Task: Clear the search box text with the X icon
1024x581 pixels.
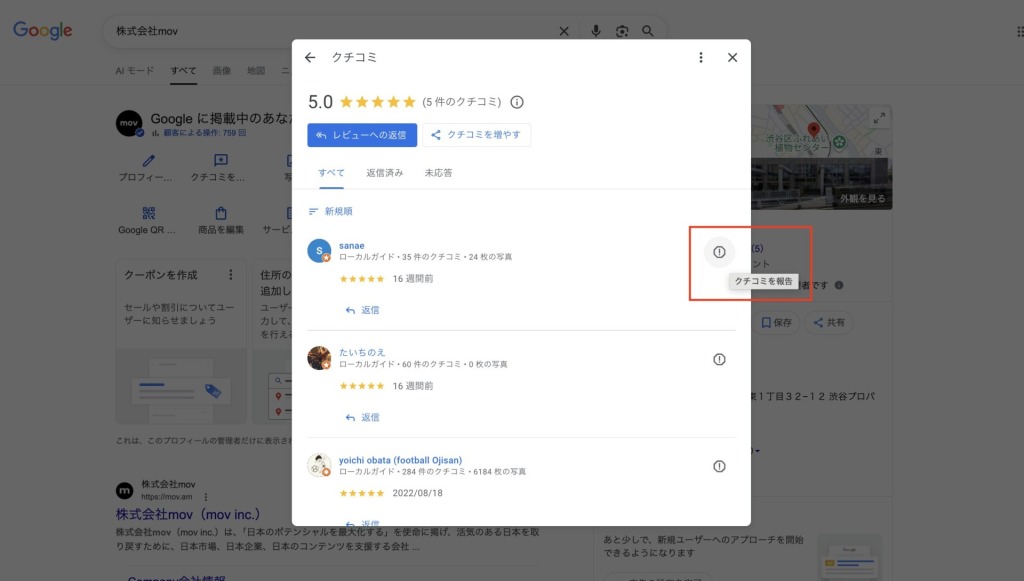Action: (564, 31)
